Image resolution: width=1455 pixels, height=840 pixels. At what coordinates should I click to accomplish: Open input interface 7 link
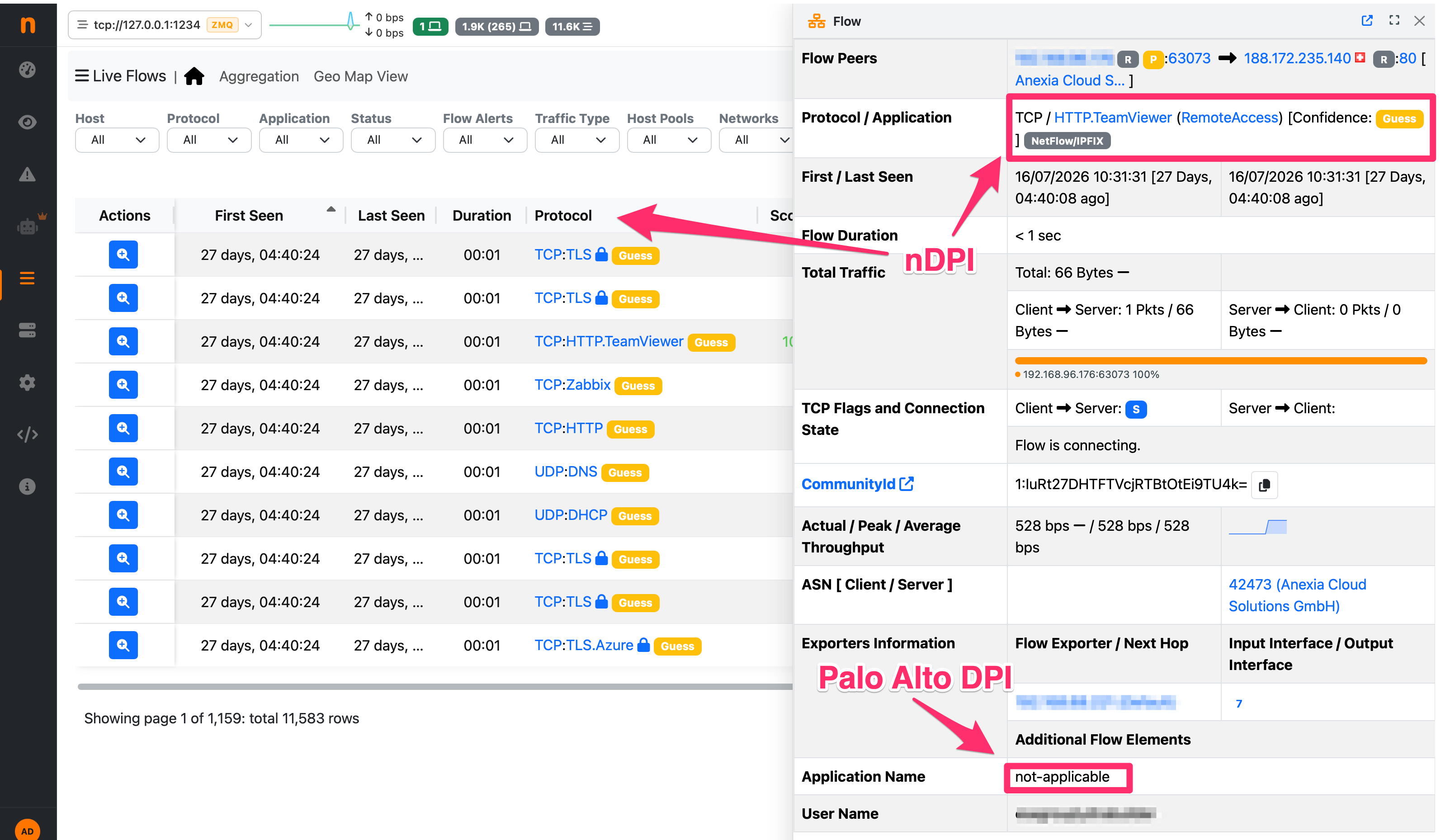tap(1239, 703)
